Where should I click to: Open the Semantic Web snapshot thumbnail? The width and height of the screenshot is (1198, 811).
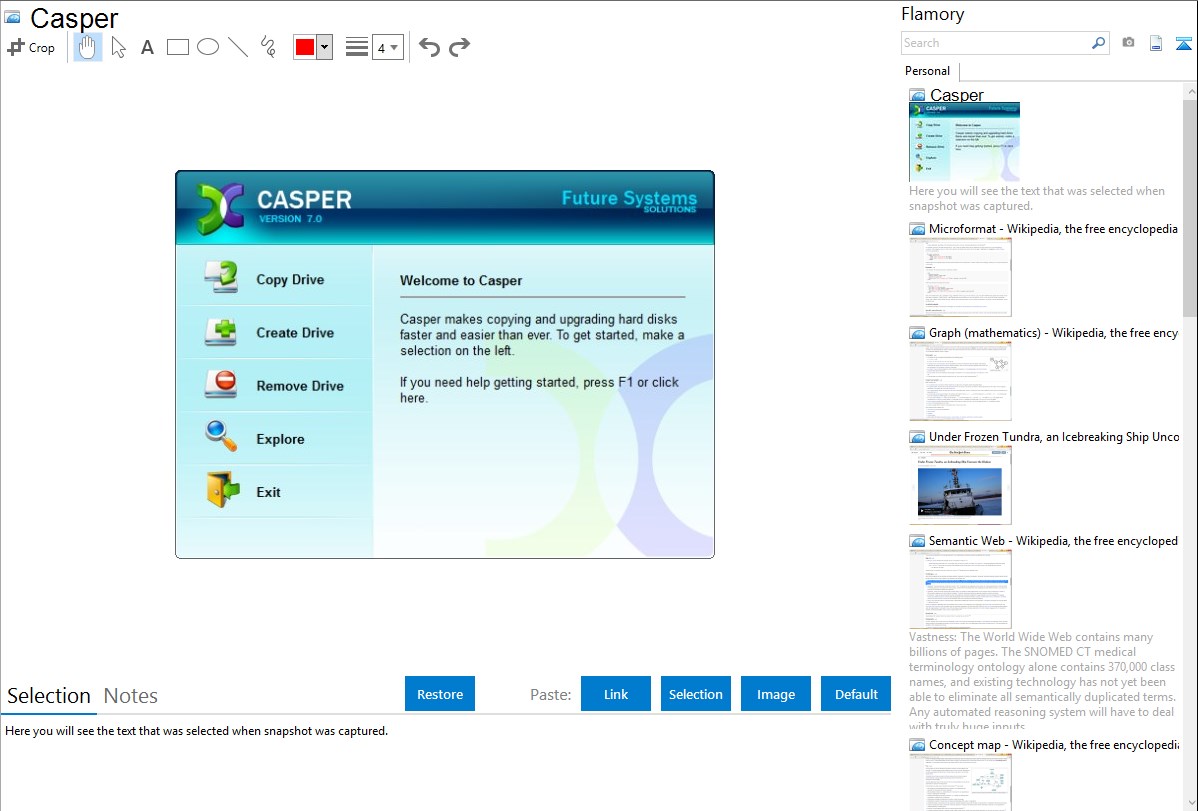pyautogui.click(x=960, y=589)
